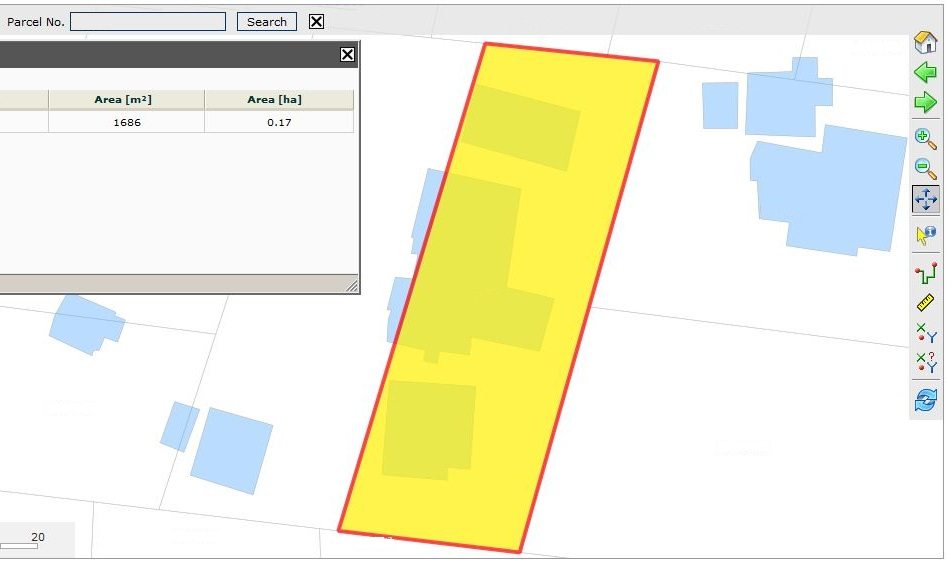This screenshot has height=563, width=949.
Task: Close the parcel results panel
Action: pyautogui.click(x=347, y=54)
